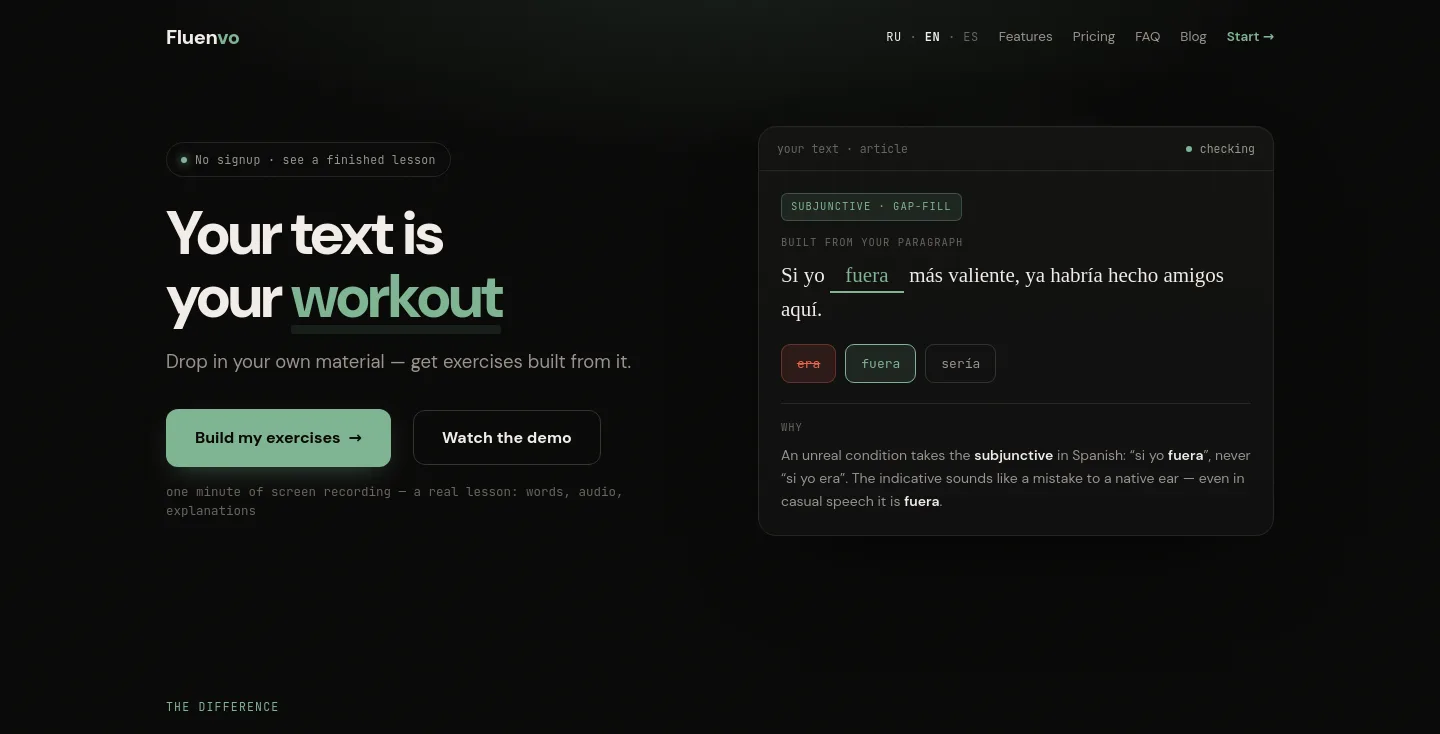
Task: Click the 'BUILT FROM YOUR PARAGRAPH' caption
Action: point(872,242)
